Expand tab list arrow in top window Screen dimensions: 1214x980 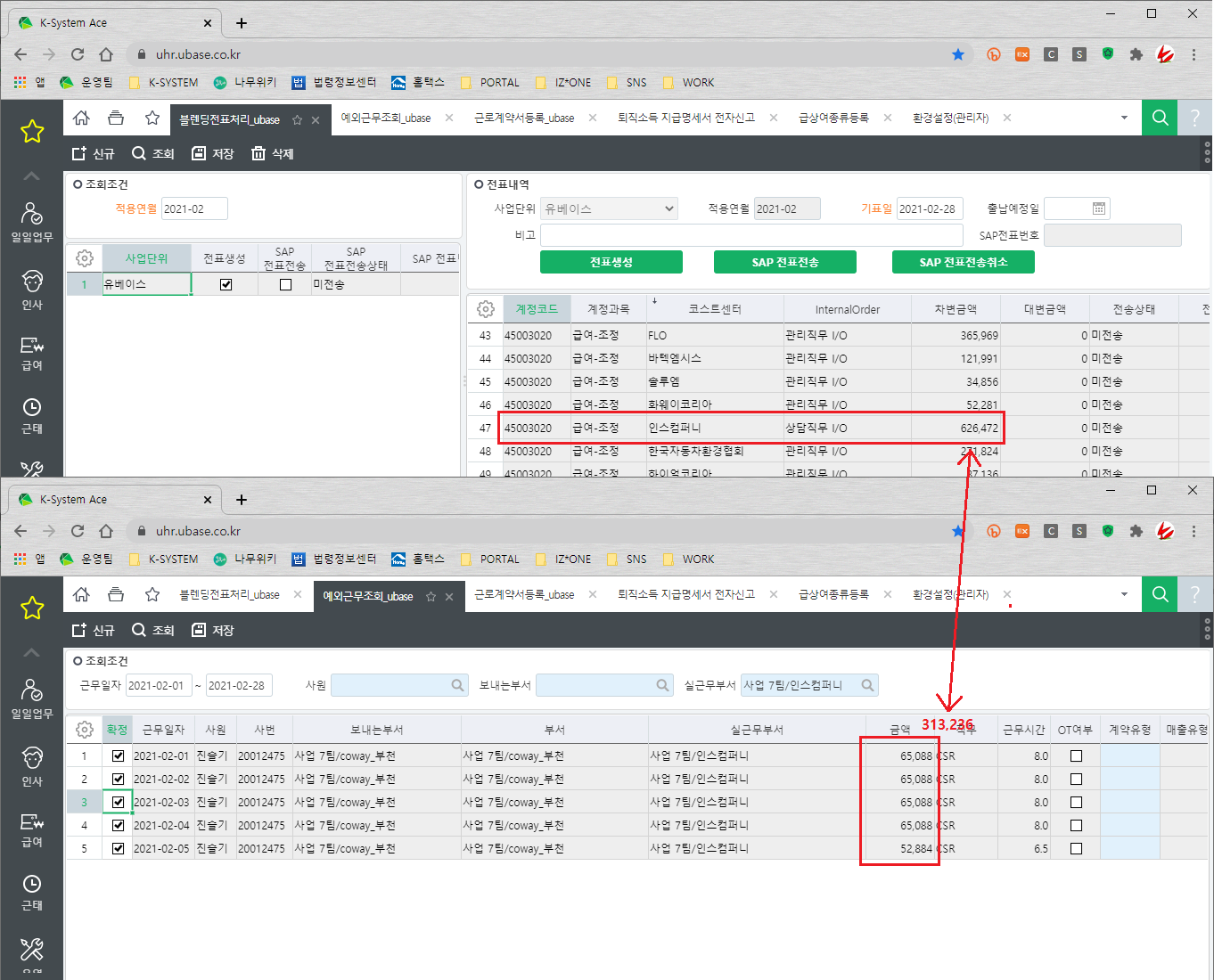point(1124,118)
